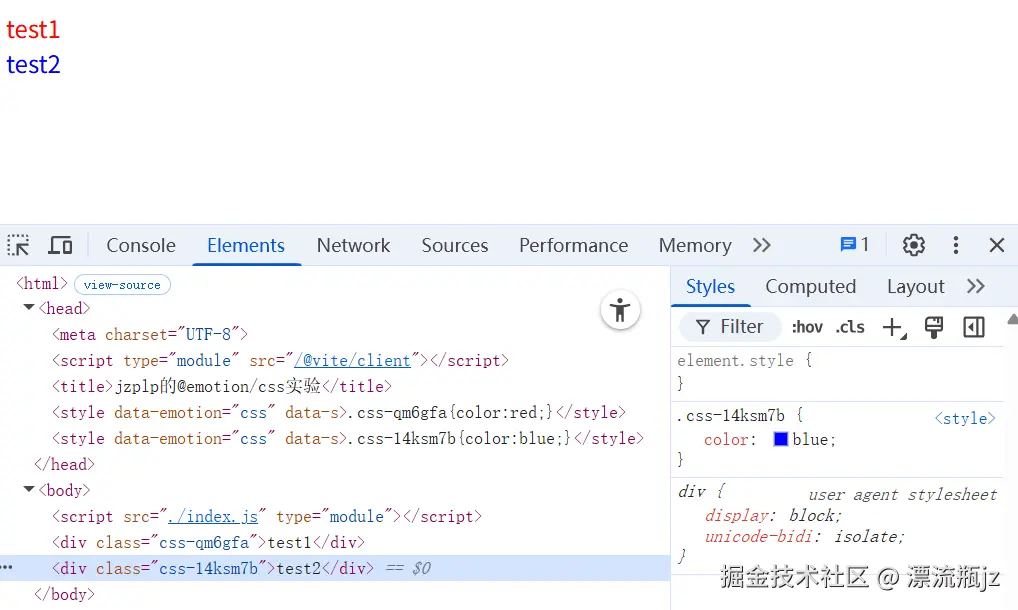Click the rendering emulation icon in Styles pane
This screenshot has height=610, width=1018.
tap(933, 327)
